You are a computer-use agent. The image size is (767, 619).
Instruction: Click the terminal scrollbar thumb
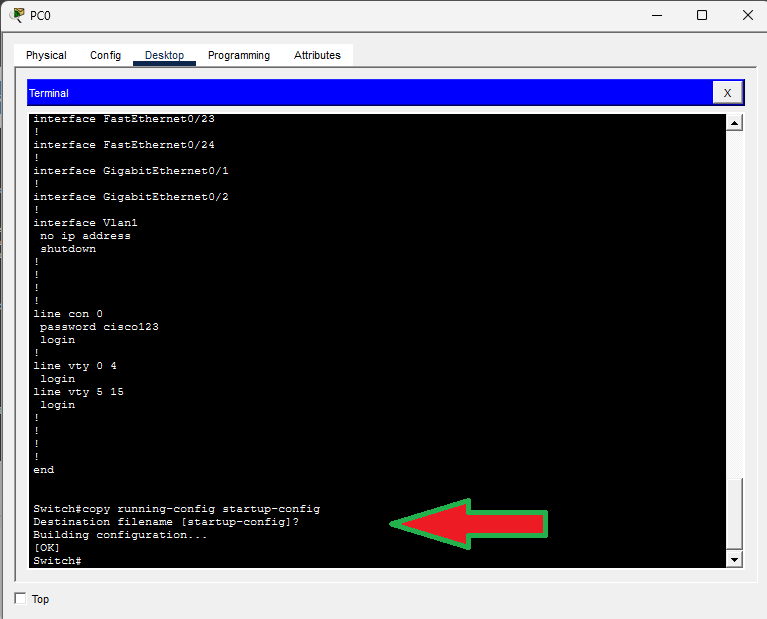pos(735,513)
